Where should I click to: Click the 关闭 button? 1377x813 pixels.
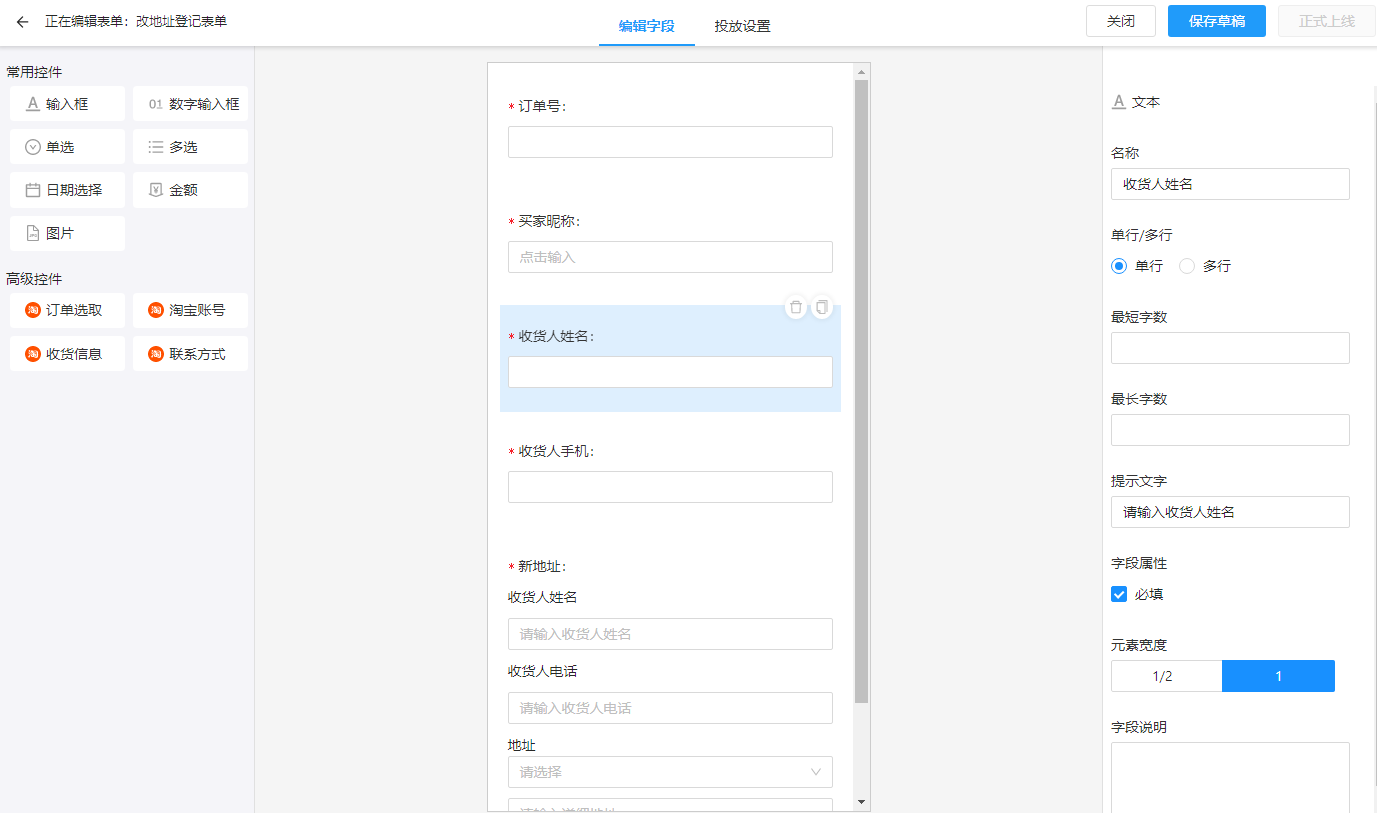[x=1120, y=21]
